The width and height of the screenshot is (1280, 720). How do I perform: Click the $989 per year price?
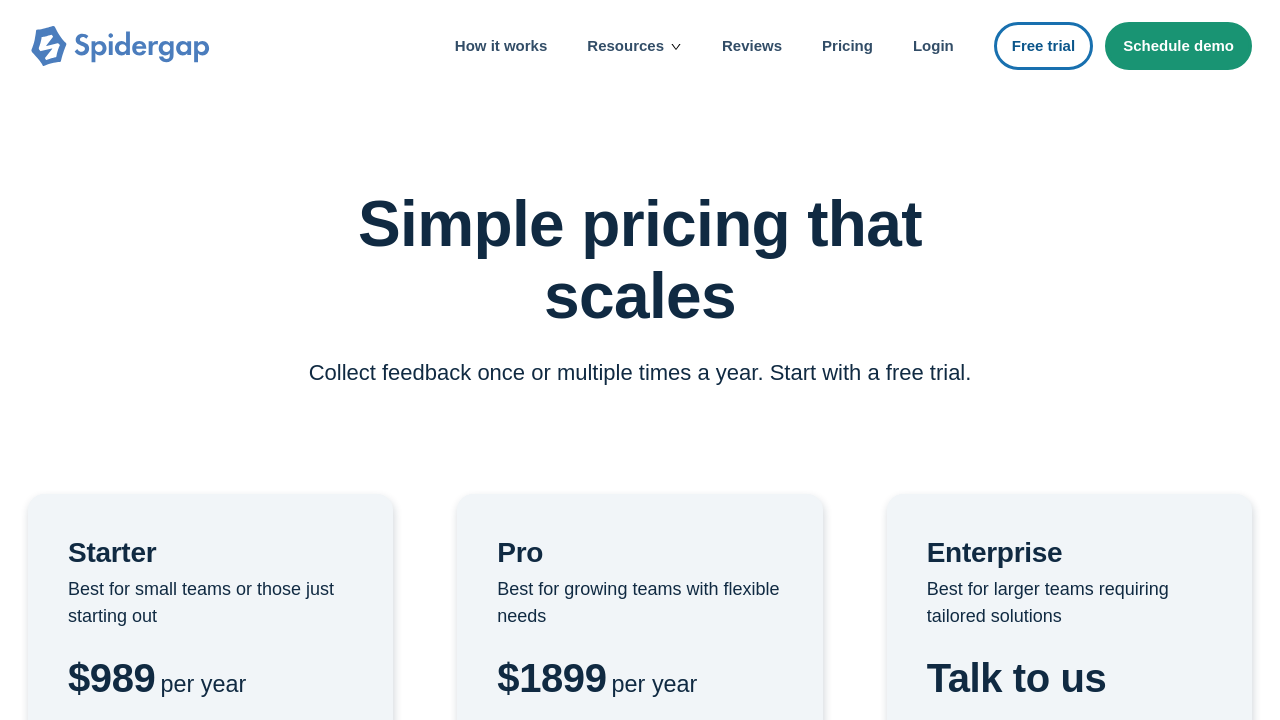(157, 679)
